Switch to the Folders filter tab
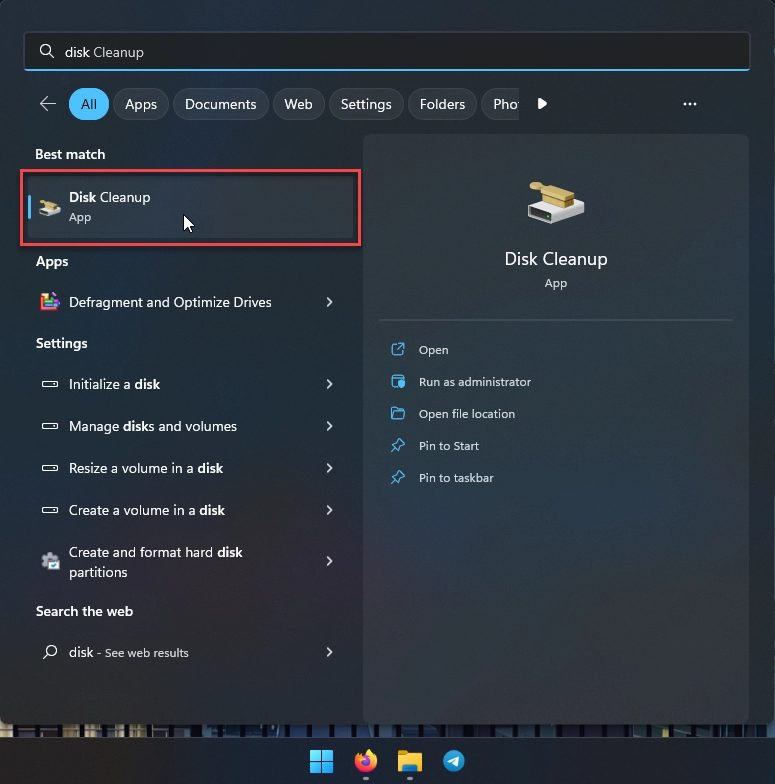 (x=442, y=104)
